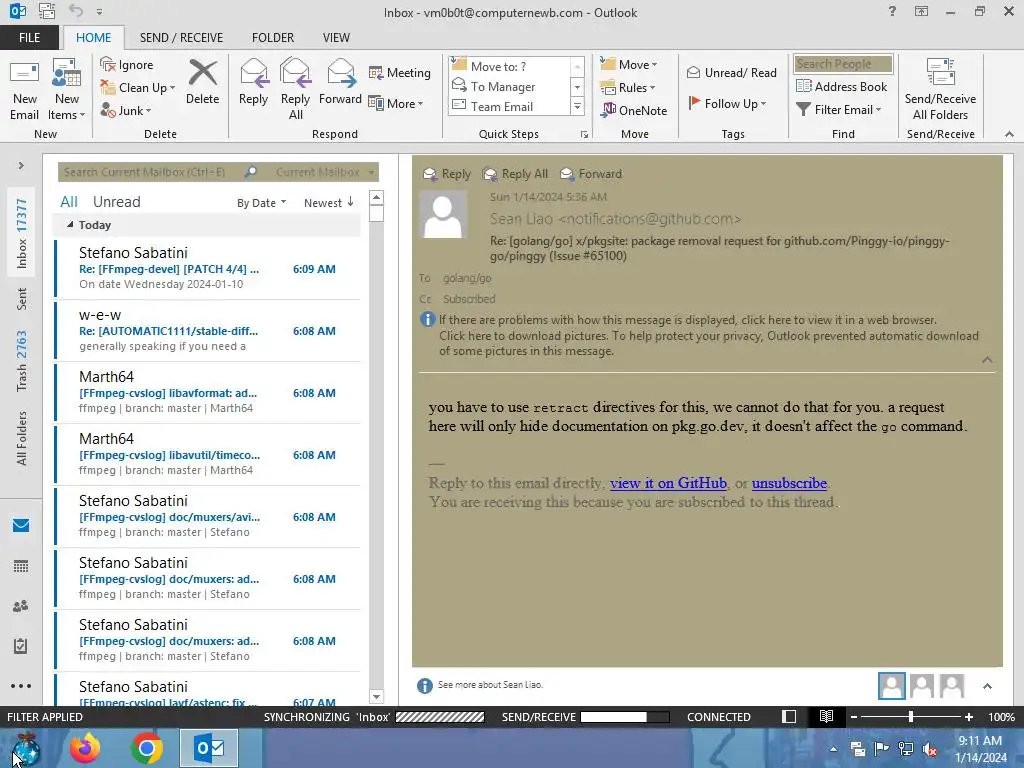Show Unread messages only
Screen dimensions: 1024x768
pyautogui.click(x=116, y=202)
